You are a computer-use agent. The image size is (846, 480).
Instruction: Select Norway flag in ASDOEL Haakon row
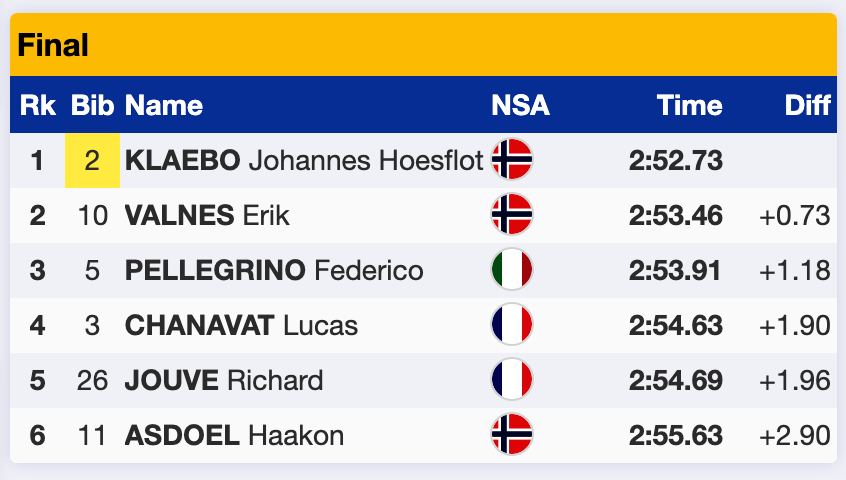(x=511, y=434)
